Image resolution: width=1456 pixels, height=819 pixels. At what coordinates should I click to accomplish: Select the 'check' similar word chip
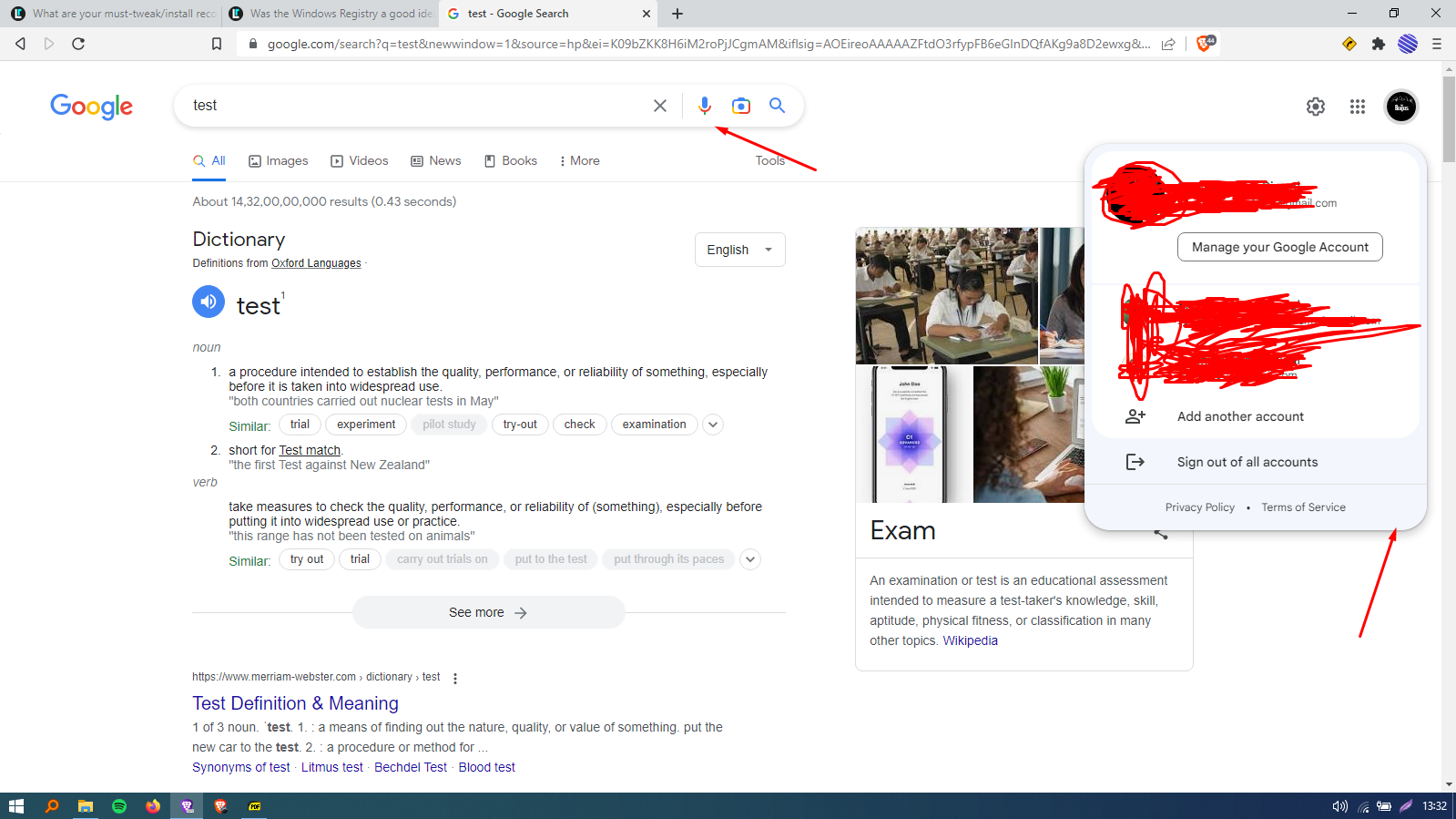pos(579,425)
